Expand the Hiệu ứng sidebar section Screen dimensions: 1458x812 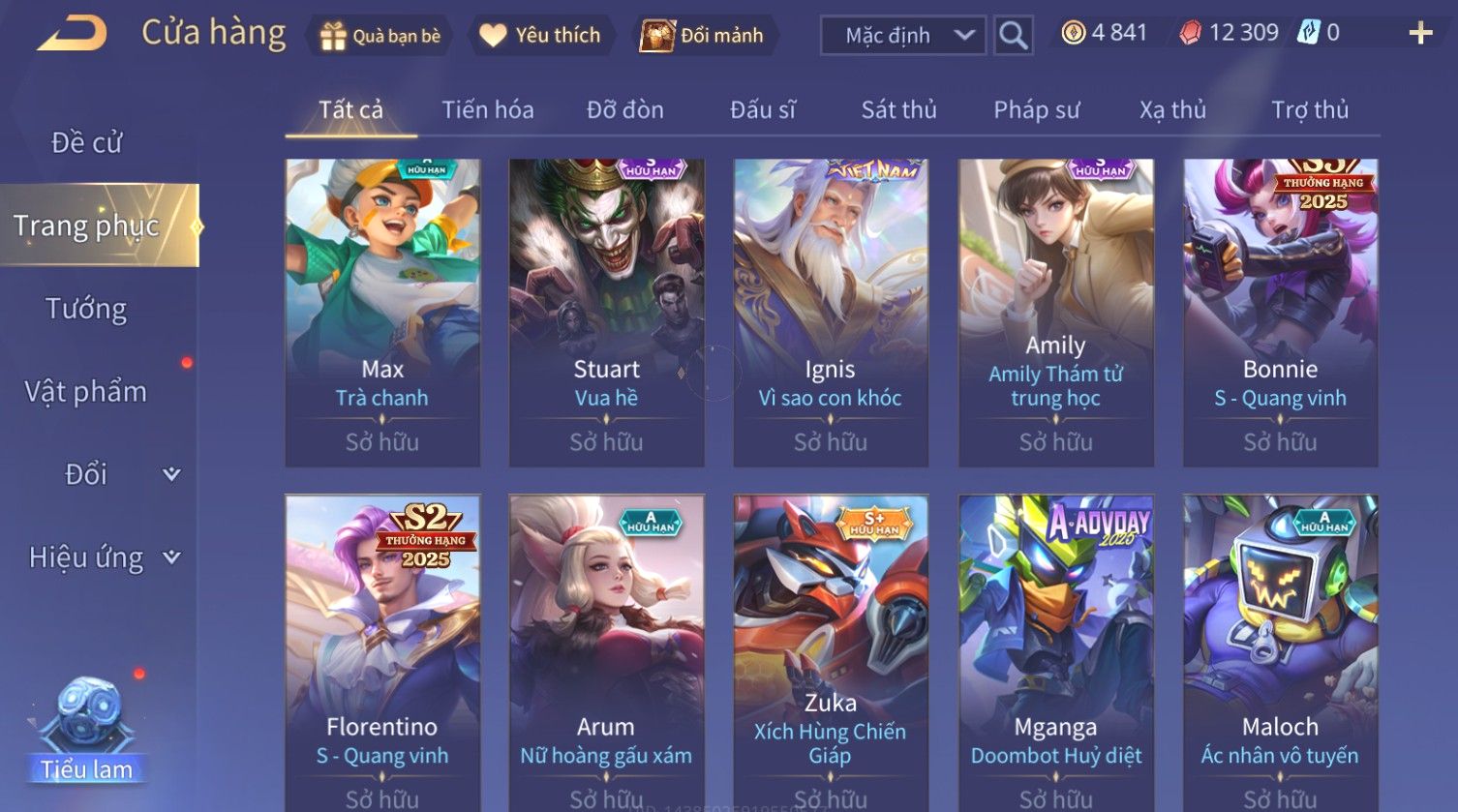tap(171, 557)
